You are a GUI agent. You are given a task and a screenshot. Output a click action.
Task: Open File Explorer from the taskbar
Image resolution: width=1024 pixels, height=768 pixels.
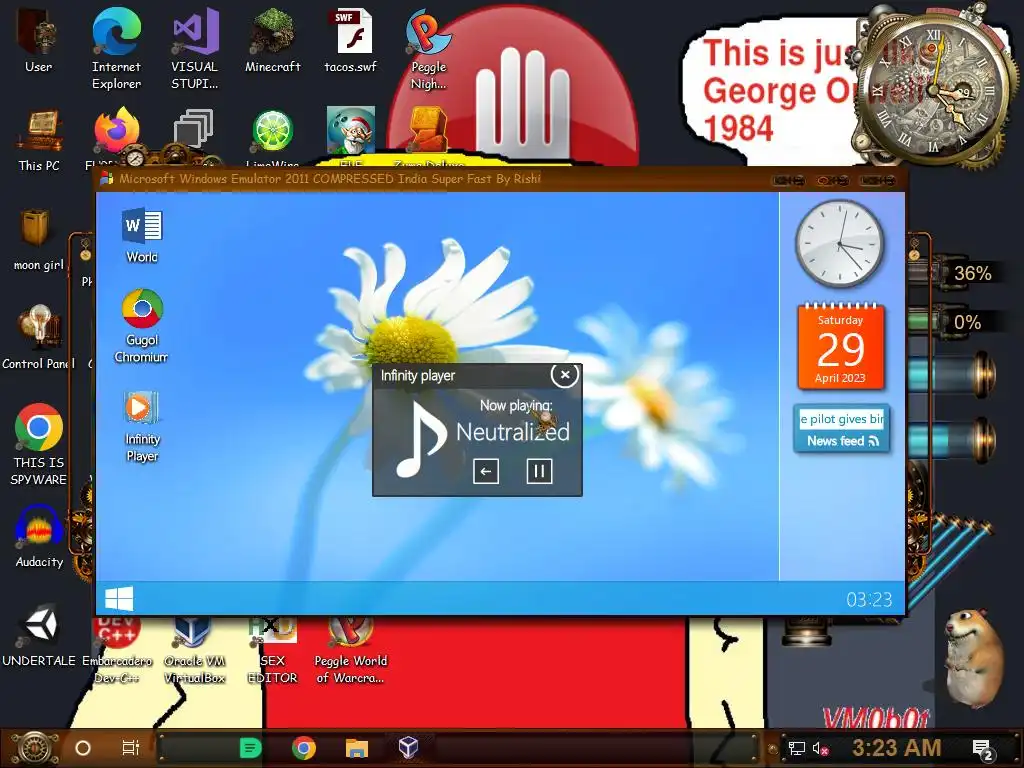coord(357,748)
